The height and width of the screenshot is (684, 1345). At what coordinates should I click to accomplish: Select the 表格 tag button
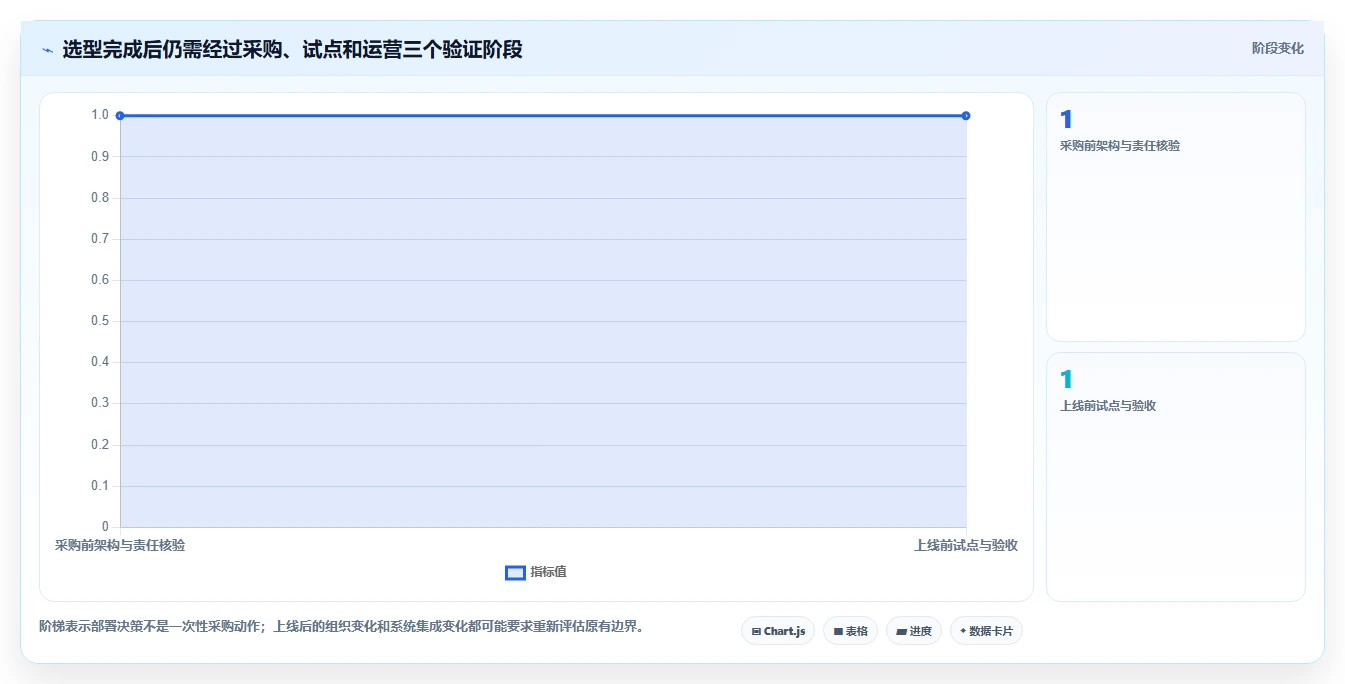coord(850,631)
